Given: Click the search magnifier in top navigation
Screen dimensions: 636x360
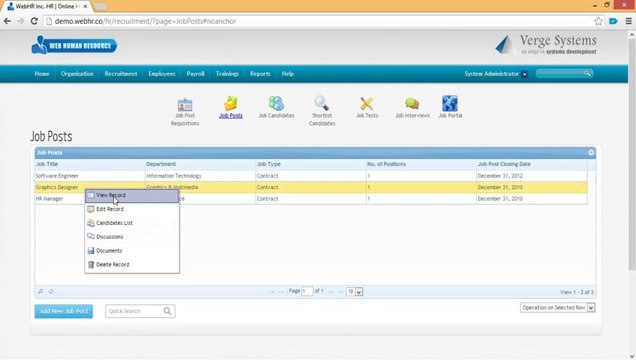Looking at the screenshot, I should (x=587, y=73).
